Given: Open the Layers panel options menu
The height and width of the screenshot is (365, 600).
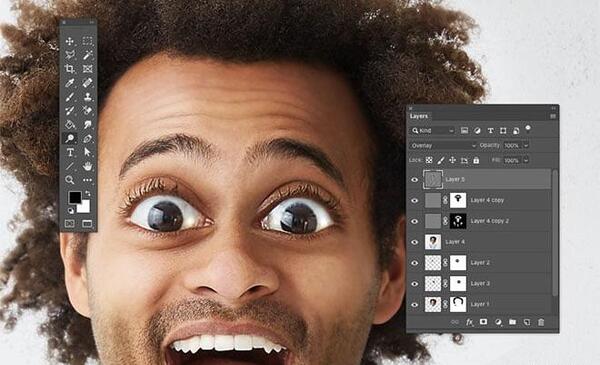Looking at the screenshot, I should 553,116.
